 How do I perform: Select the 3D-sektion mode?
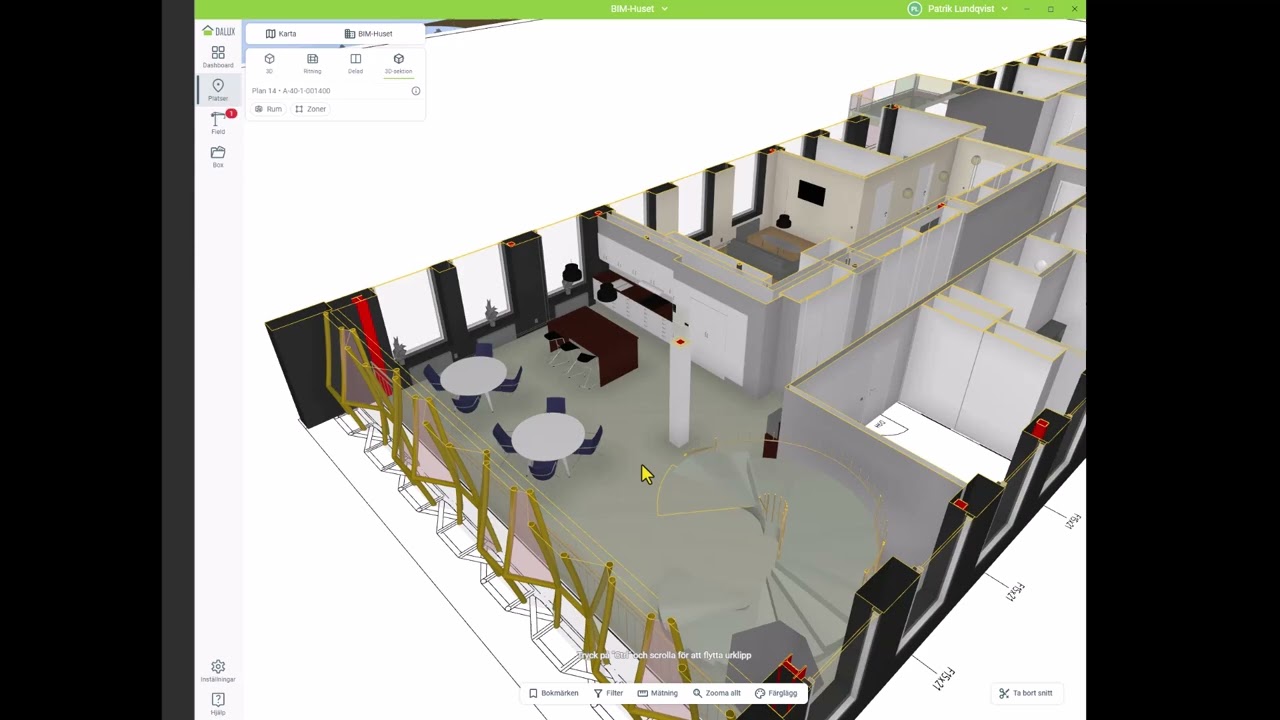pyautogui.click(x=398, y=63)
